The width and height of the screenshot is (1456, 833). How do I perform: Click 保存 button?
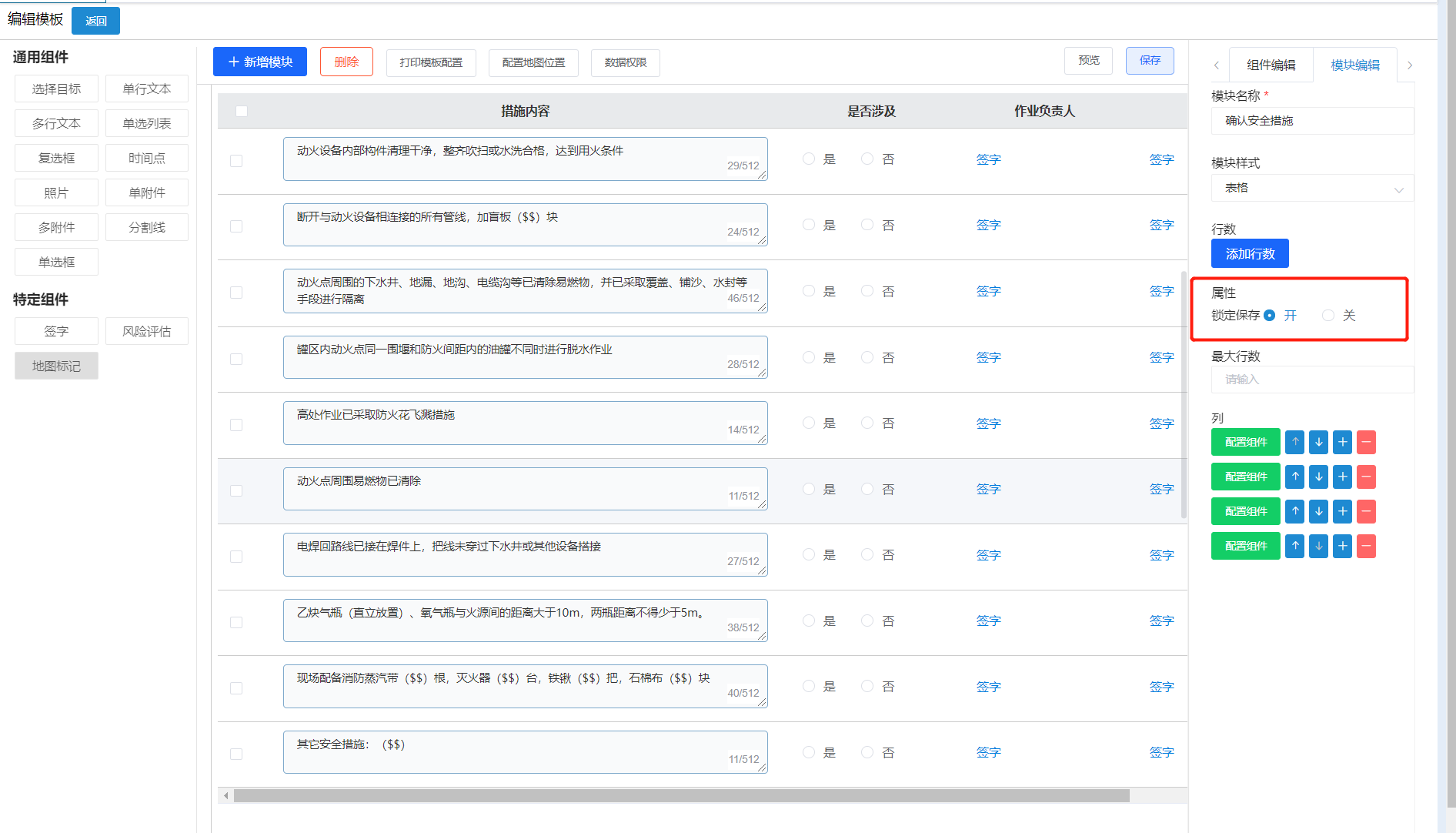[1150, 60]
